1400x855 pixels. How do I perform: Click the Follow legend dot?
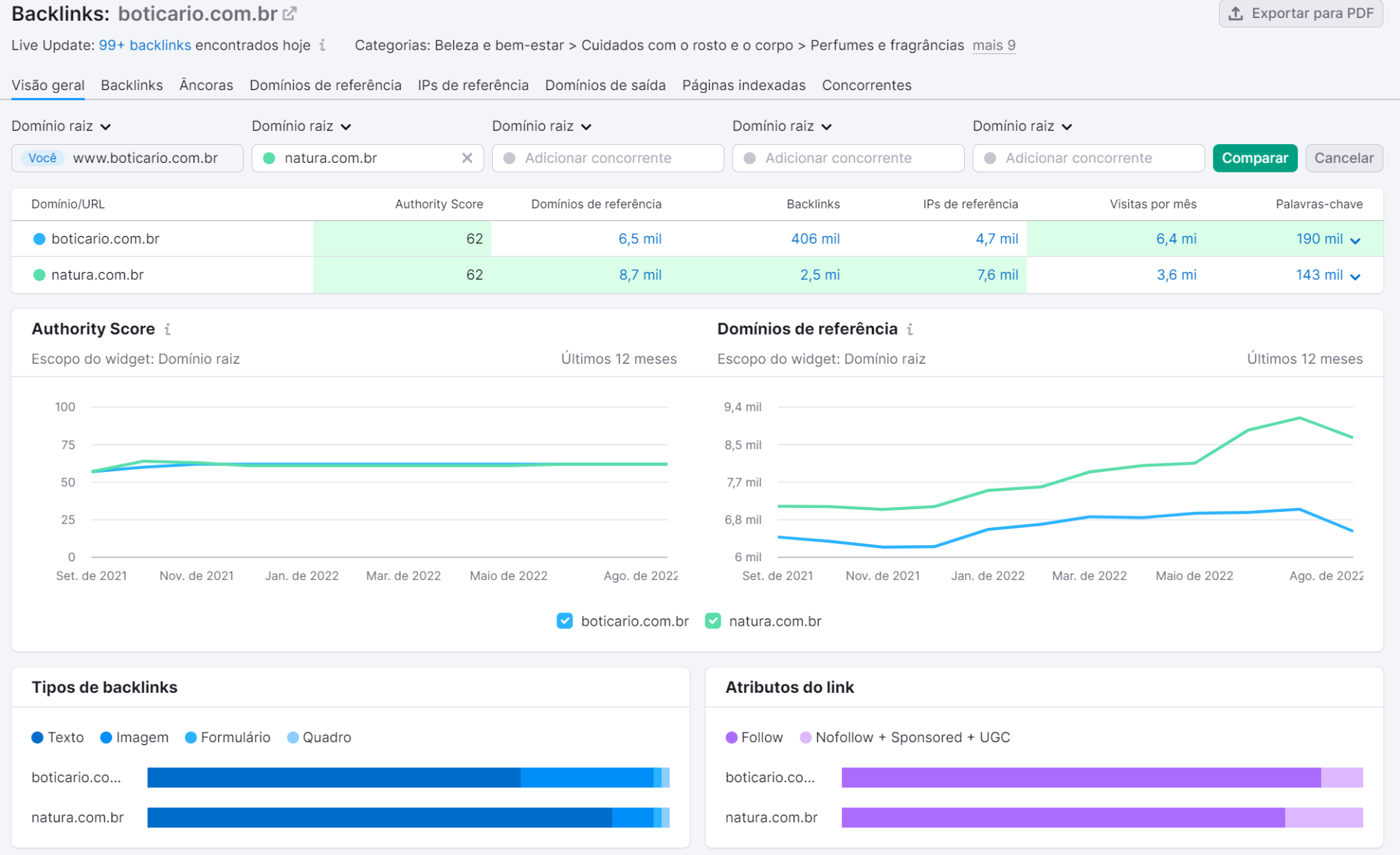(731, 737)
